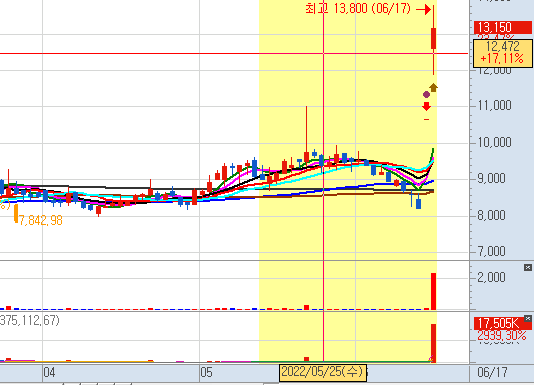Click the 9,000 price axis label
The image size is (534, 385).
(491, 178)
